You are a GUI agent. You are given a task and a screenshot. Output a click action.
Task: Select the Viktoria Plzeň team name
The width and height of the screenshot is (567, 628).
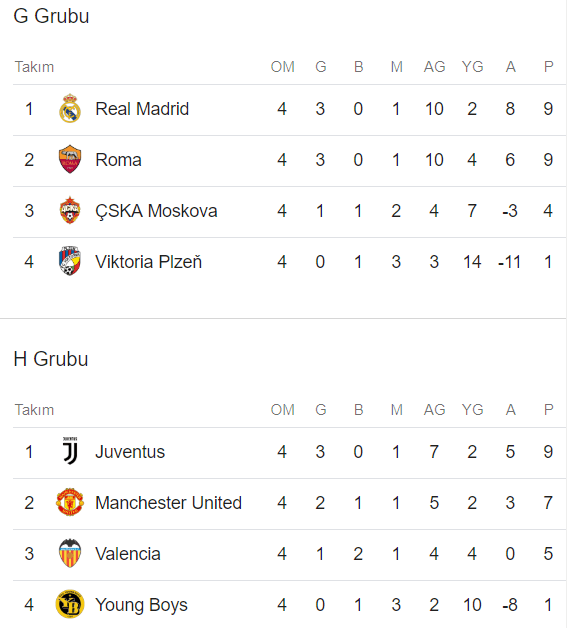pos(149,262)
